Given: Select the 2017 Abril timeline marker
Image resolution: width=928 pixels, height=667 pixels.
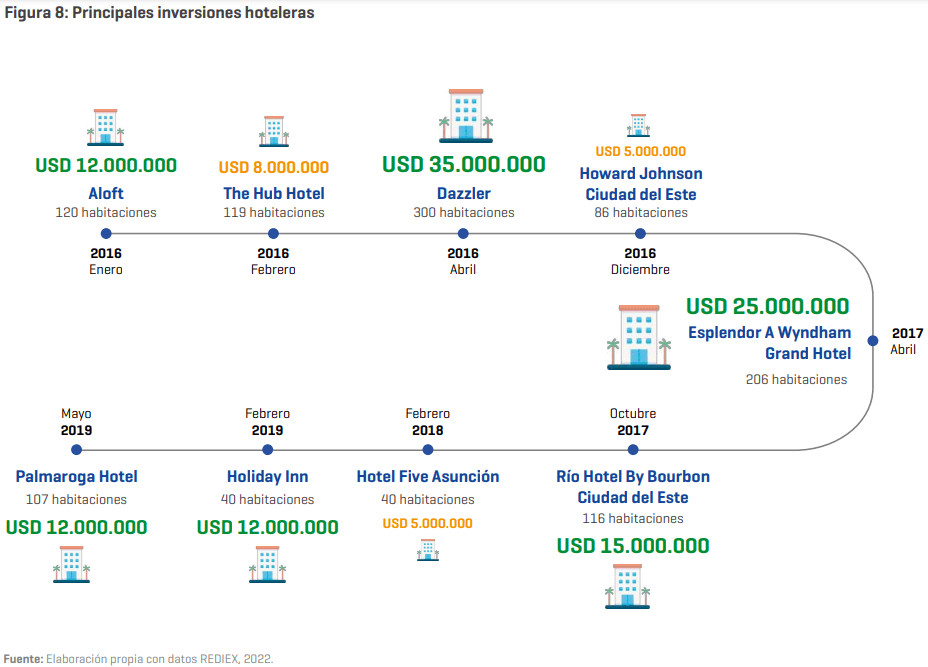Looking at the screenshot, I should point(872,341).
